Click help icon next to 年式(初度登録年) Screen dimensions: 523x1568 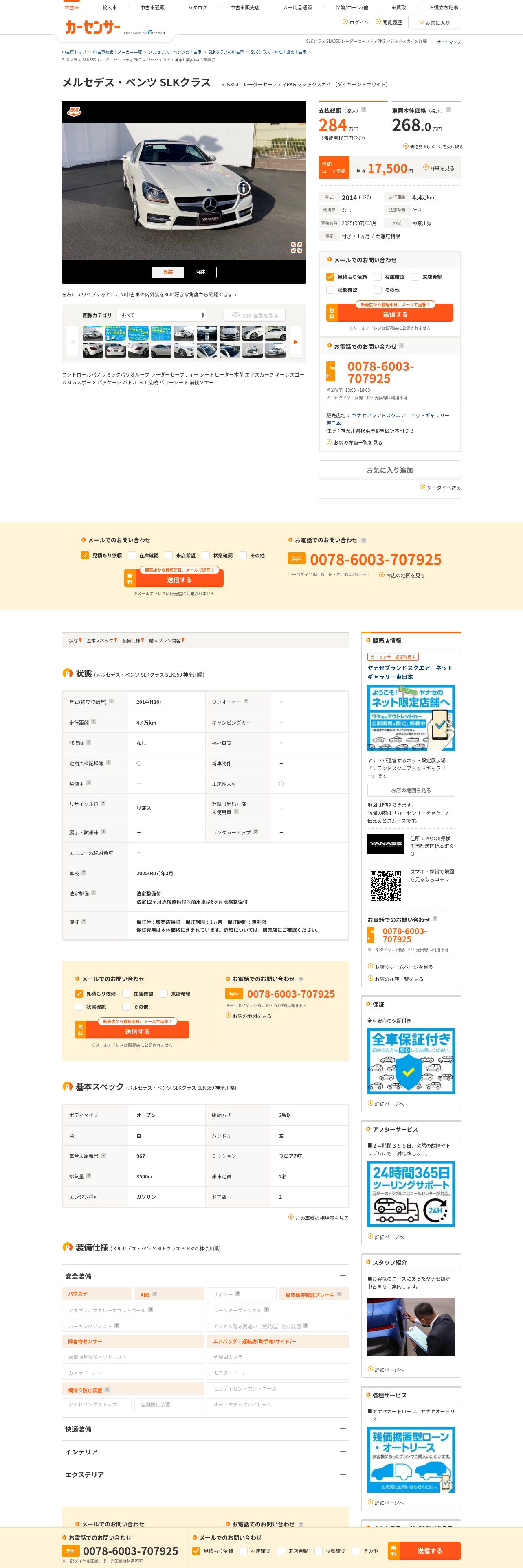pos(112,701)
